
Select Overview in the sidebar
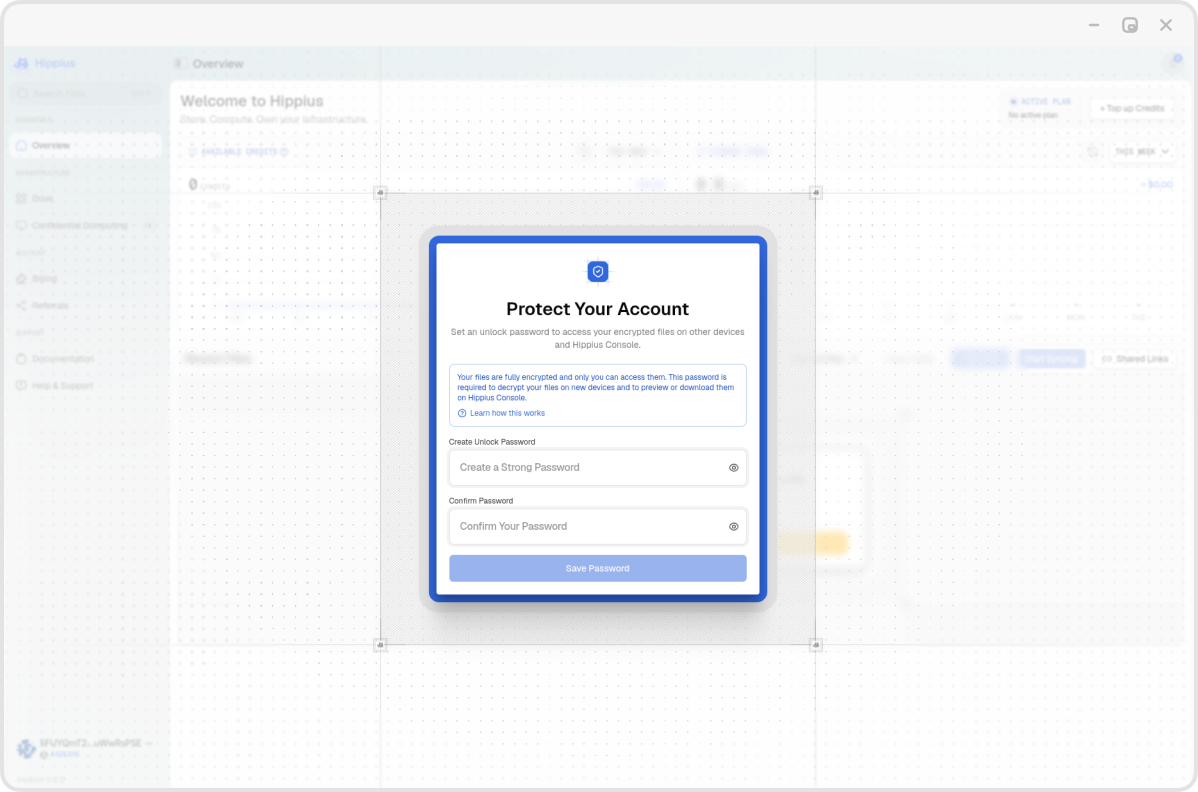pyautogui.click(x=86, y=145)
